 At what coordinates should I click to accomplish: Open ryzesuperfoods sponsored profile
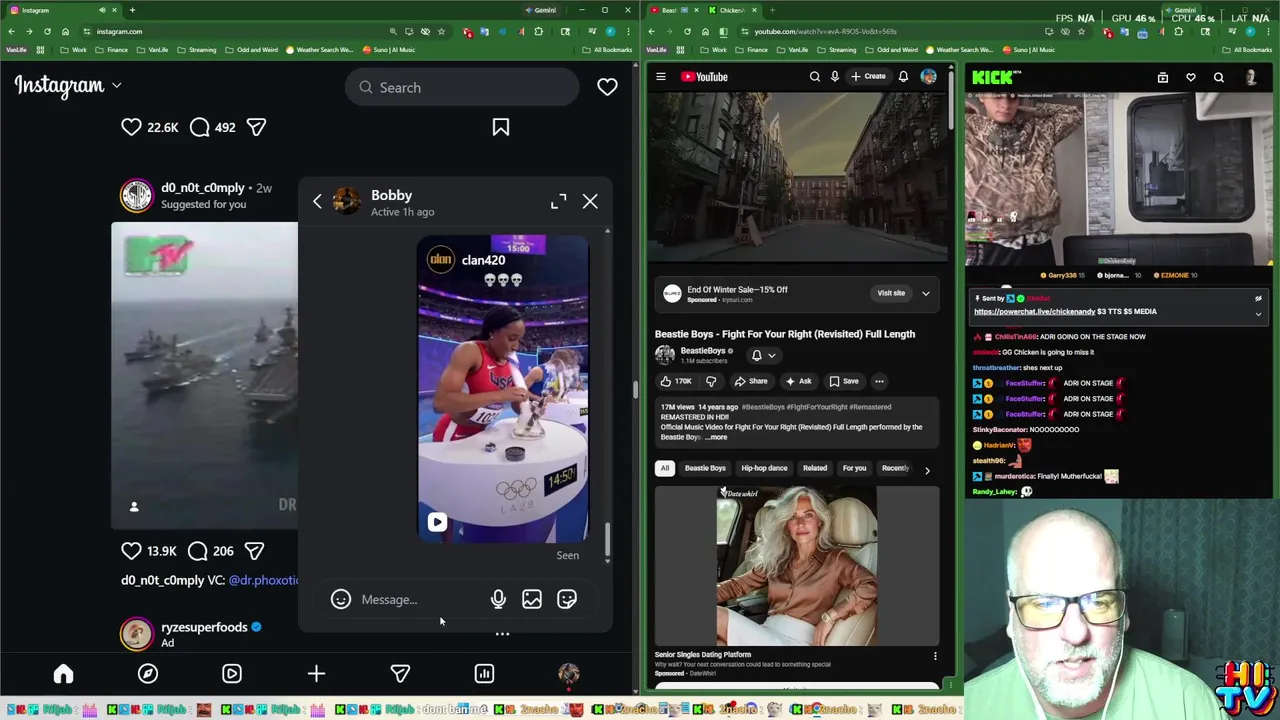[204, 627]
